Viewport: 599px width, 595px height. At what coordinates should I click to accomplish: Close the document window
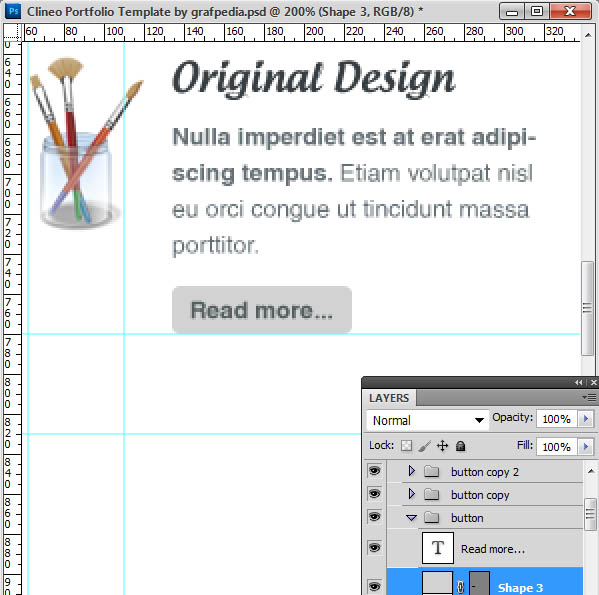tap(570, 11)
